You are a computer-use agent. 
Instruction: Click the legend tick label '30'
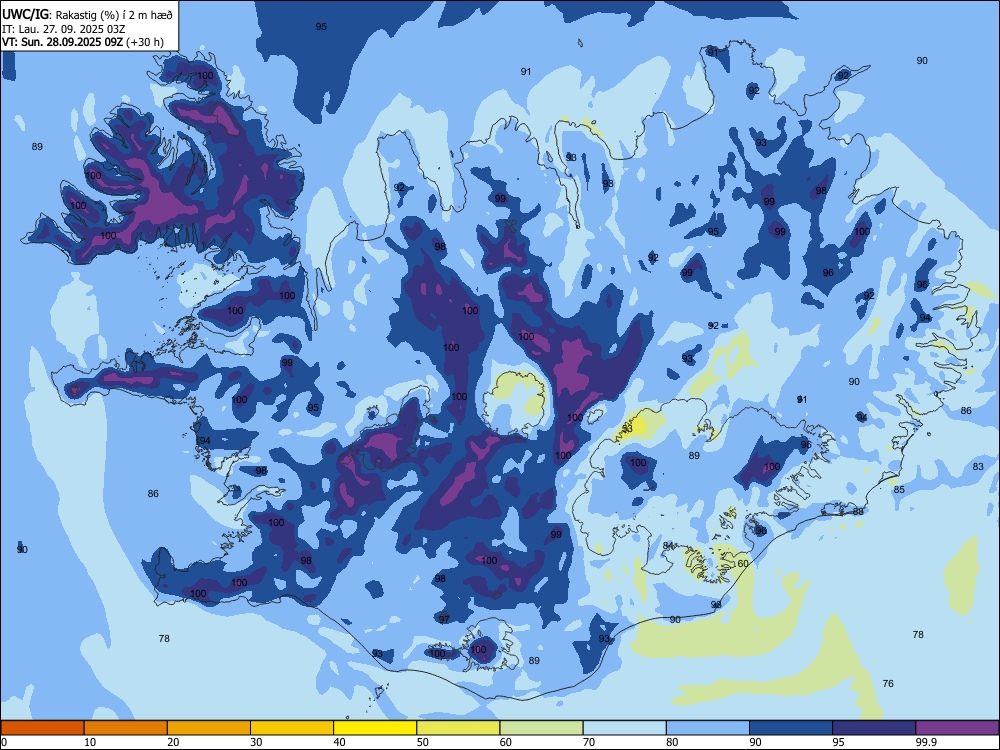(x=256, y=742)
